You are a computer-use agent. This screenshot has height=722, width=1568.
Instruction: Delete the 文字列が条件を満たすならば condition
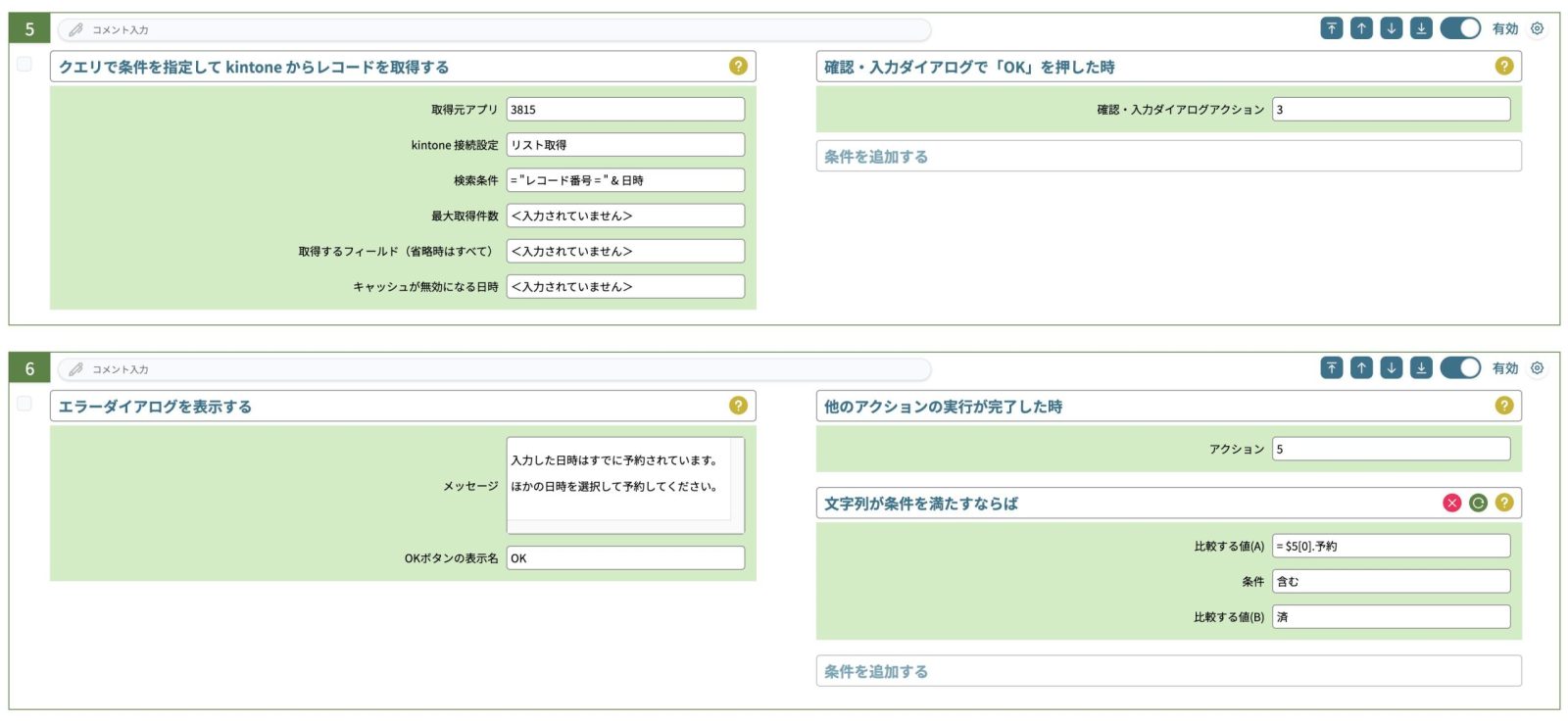click(1451, 503)
